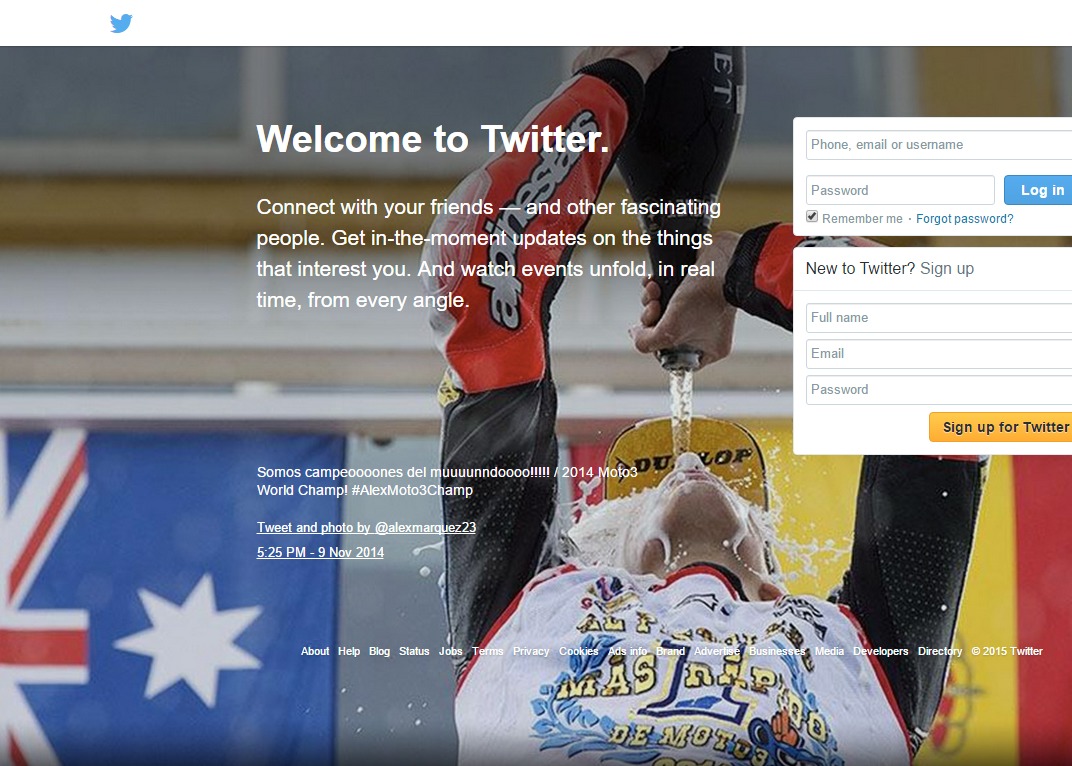
Task: Click the #AlexMoto3Champ tweet caption text
Action: pyautogui.click(x=412, y=490)
